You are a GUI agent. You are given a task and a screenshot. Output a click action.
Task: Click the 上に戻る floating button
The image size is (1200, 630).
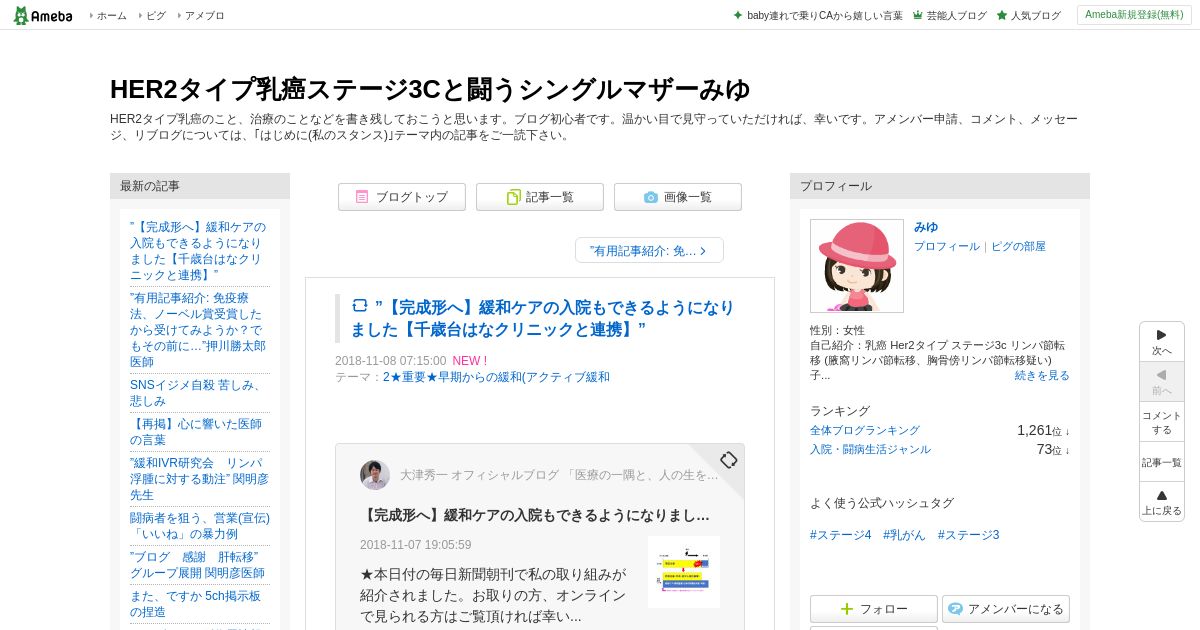pyautogui.click(x=1162, y=502)
